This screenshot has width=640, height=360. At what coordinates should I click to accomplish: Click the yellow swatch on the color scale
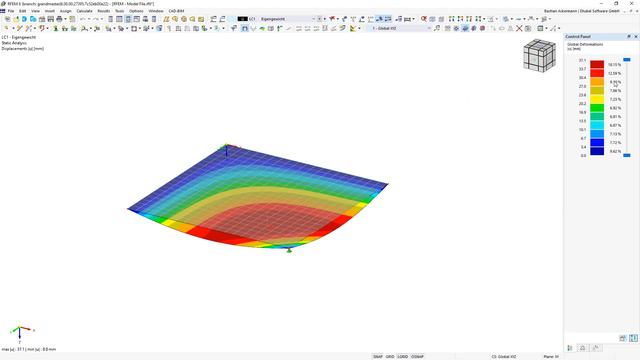pyautogui.click(x=597, y=99)
